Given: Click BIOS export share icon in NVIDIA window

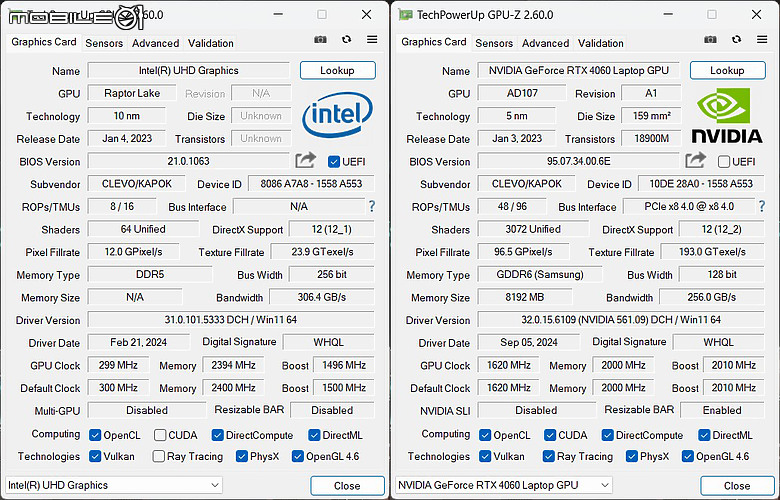Looking at the screenshot, I should (x=695, y=160).
